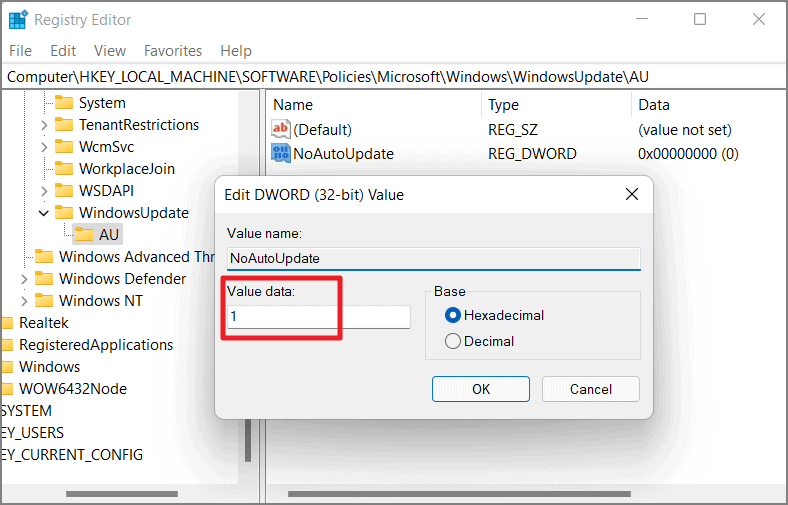The width and height of the screenshot is (788, 505).
Task: Click the RegisteredApplications folder icon
Action: click(x=7, y=345)
